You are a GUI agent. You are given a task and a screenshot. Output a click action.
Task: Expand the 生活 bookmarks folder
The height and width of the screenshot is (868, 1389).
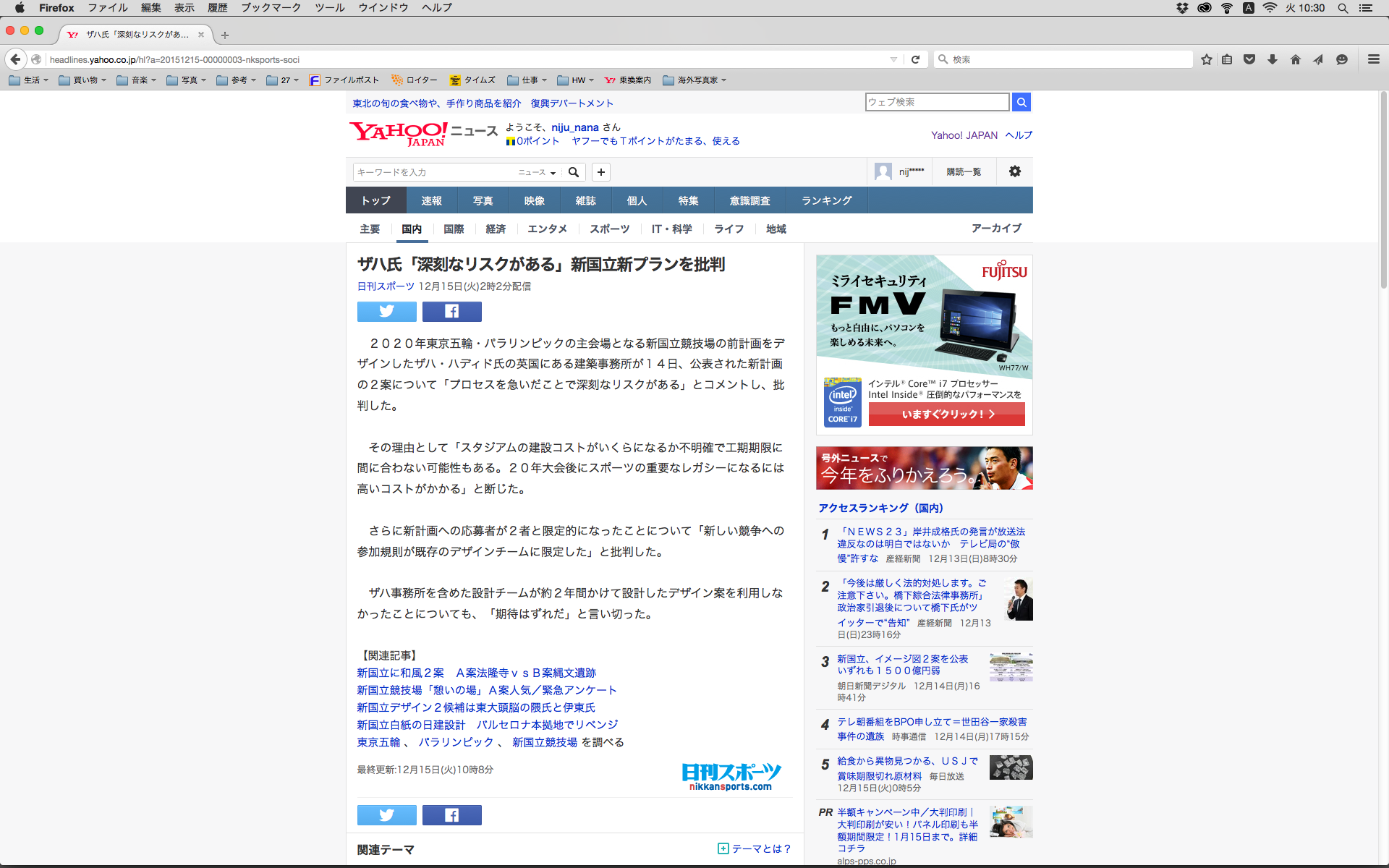click(x=29, y=80)
